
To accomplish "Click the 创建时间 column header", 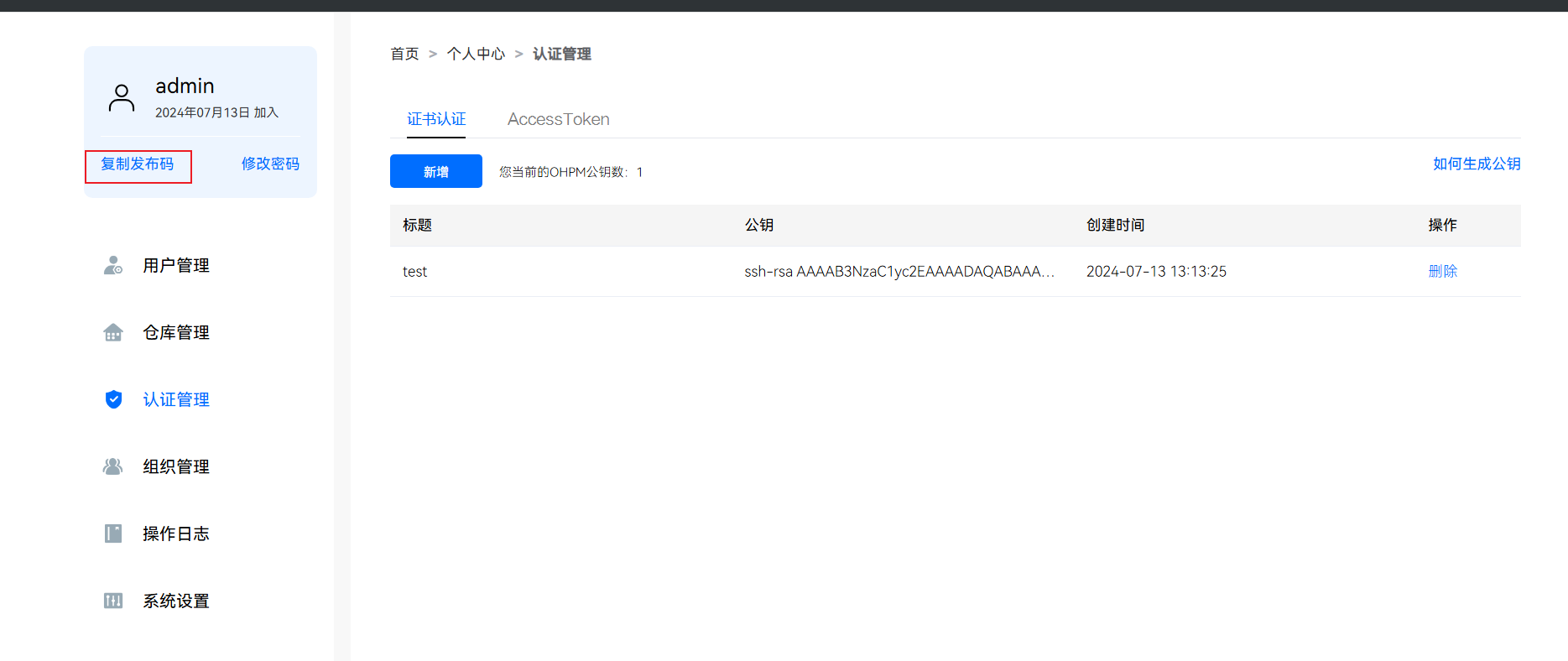I will click(x=1115, y=226).
